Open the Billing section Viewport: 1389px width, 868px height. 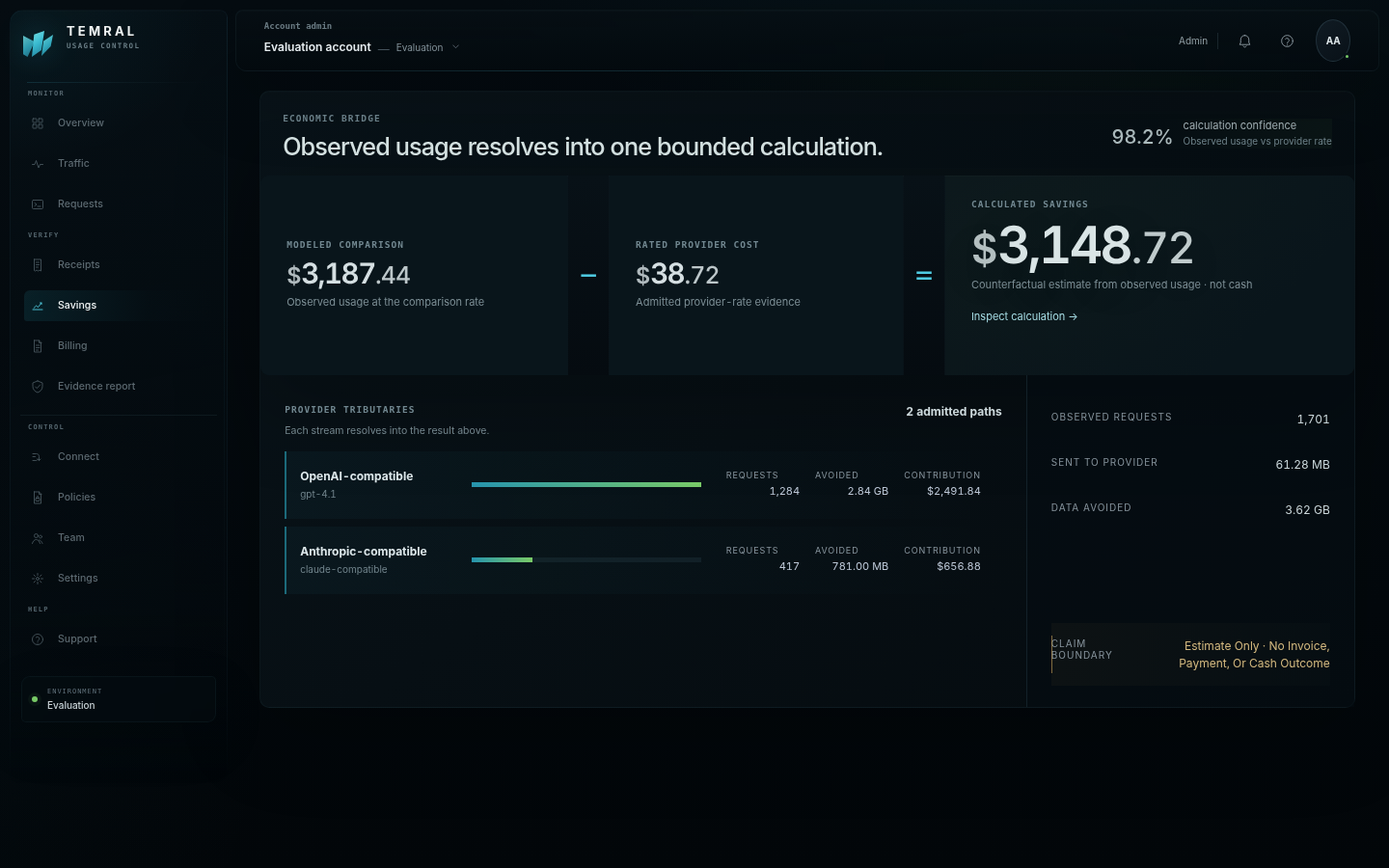click(x=120, y=346)
